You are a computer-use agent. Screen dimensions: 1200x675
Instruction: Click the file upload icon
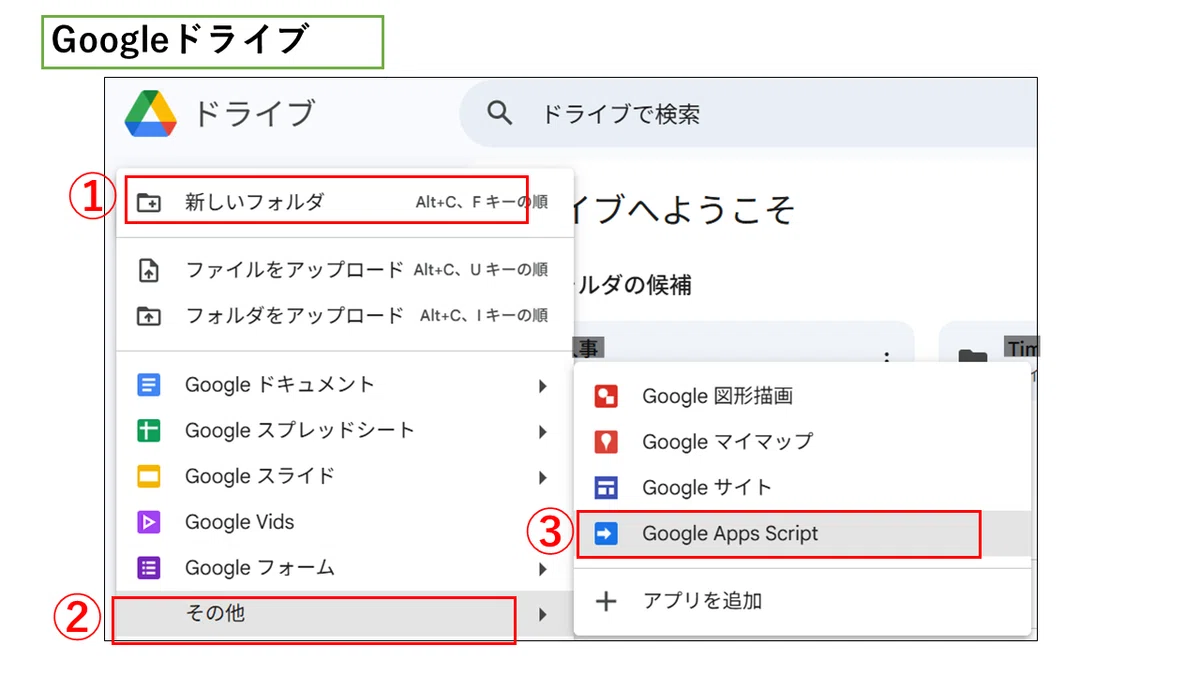(148, 270)
